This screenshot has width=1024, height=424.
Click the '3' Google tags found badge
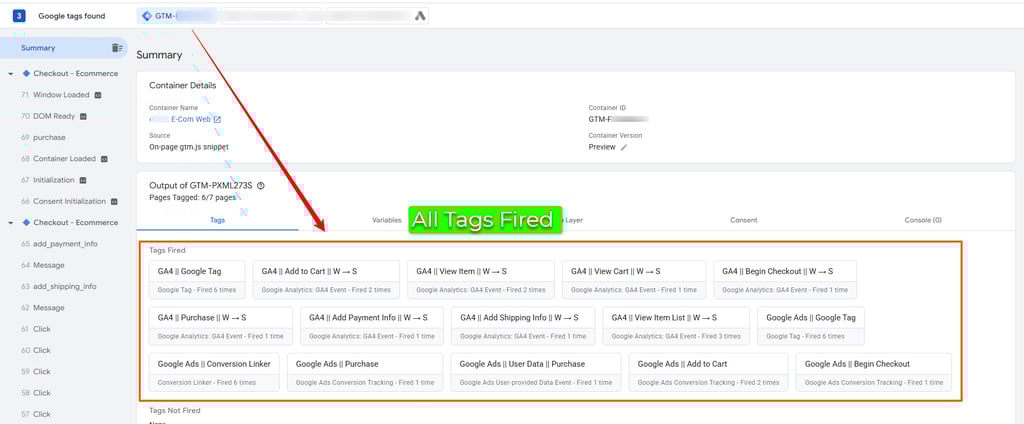(x=19, y=16)
